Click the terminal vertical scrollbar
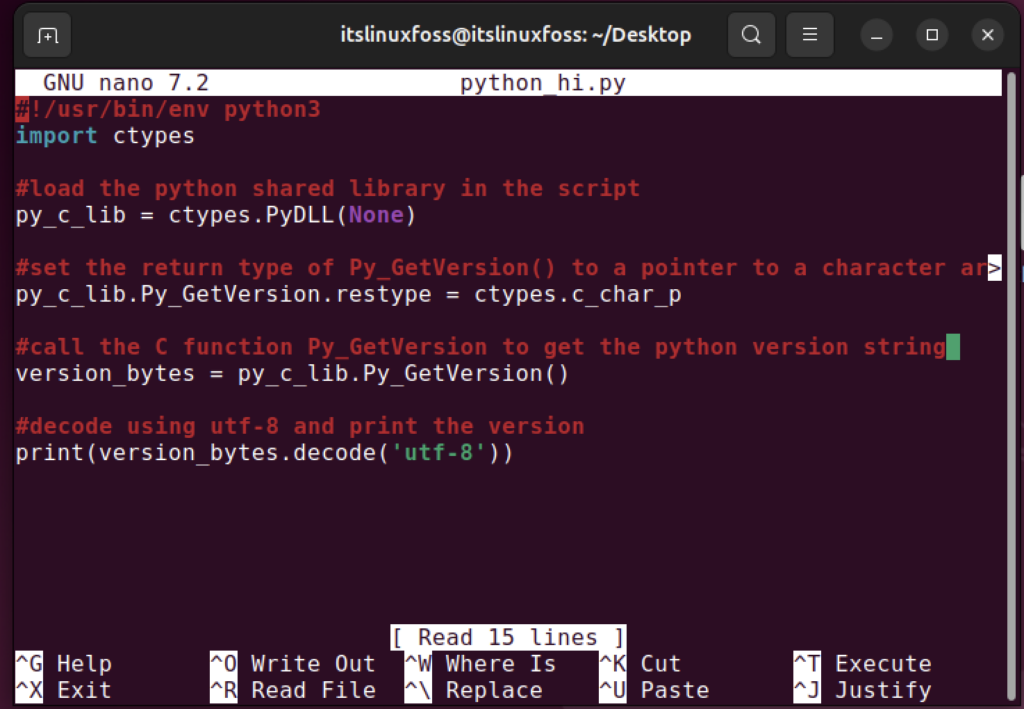The width and height of the screenshot is (1024, 709). 1012,385
